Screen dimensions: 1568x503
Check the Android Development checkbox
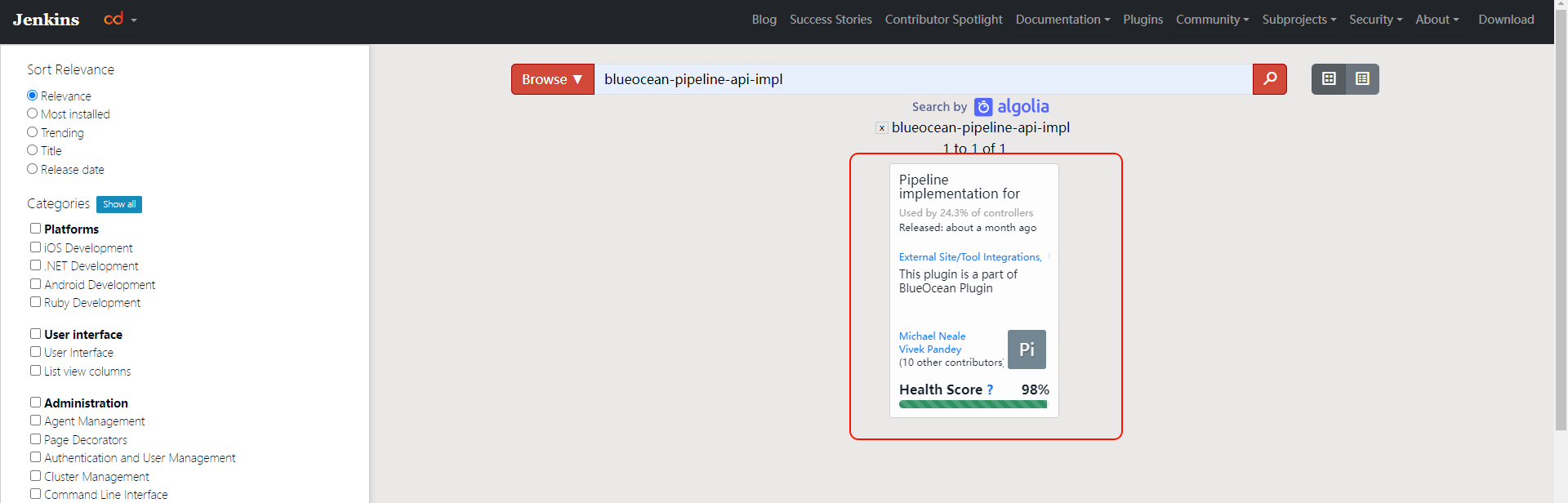tap(36, 284)
